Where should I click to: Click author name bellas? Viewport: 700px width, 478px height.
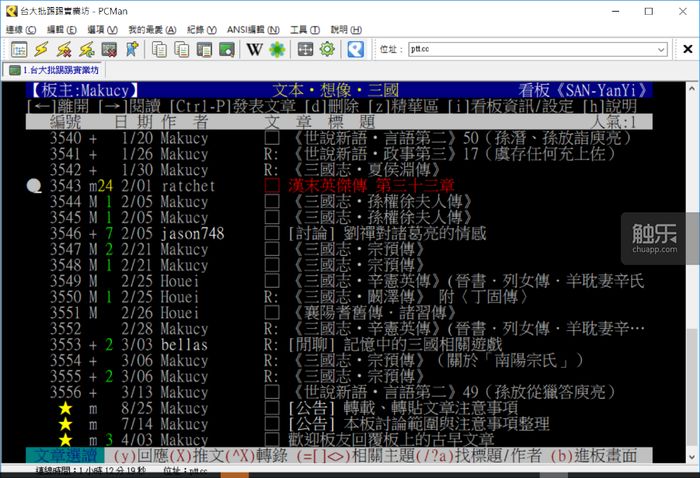(x=184, y=345)
